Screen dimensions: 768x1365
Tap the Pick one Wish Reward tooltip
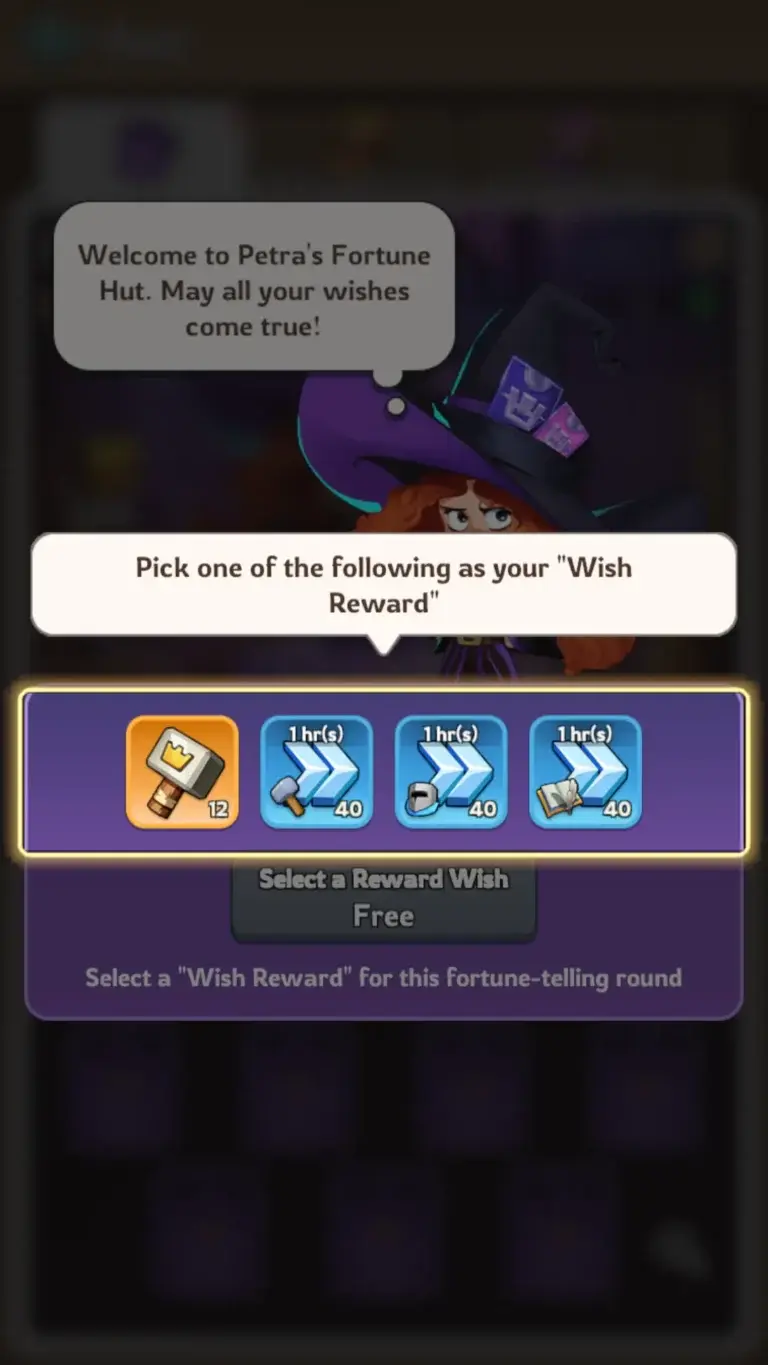pos(384,584)
